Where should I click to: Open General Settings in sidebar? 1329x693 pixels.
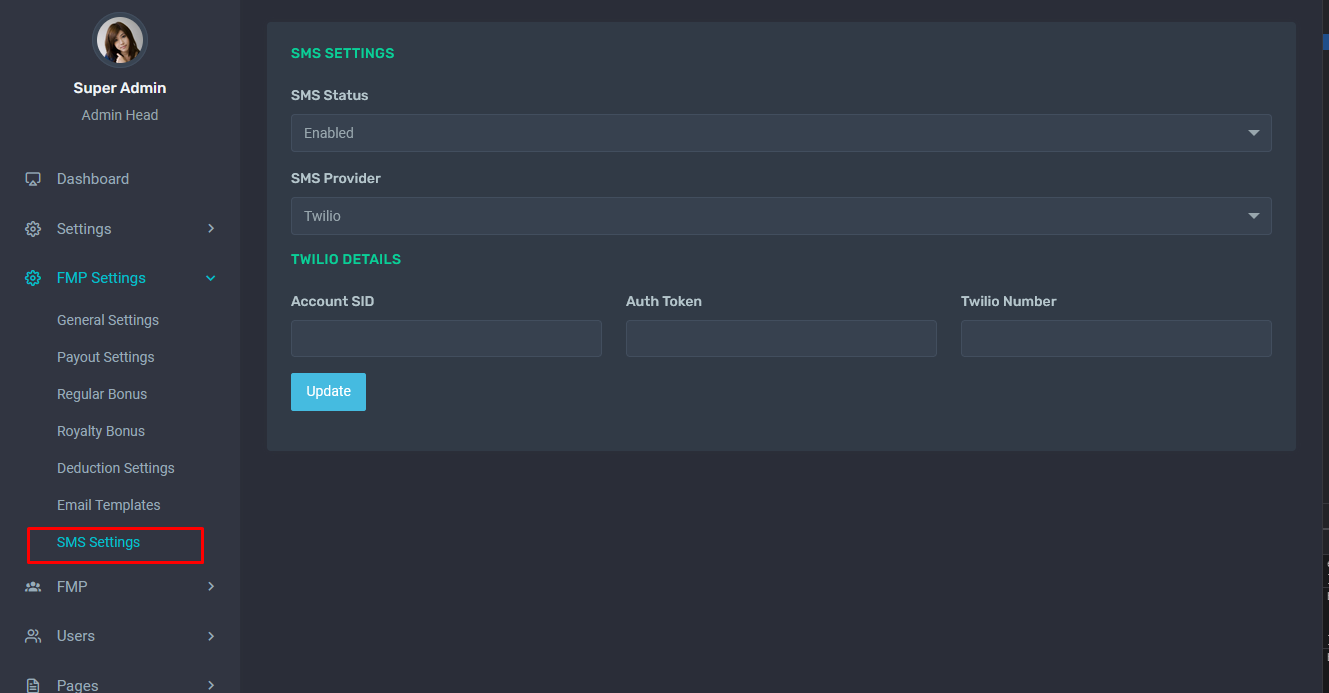[x=108, y=320]
